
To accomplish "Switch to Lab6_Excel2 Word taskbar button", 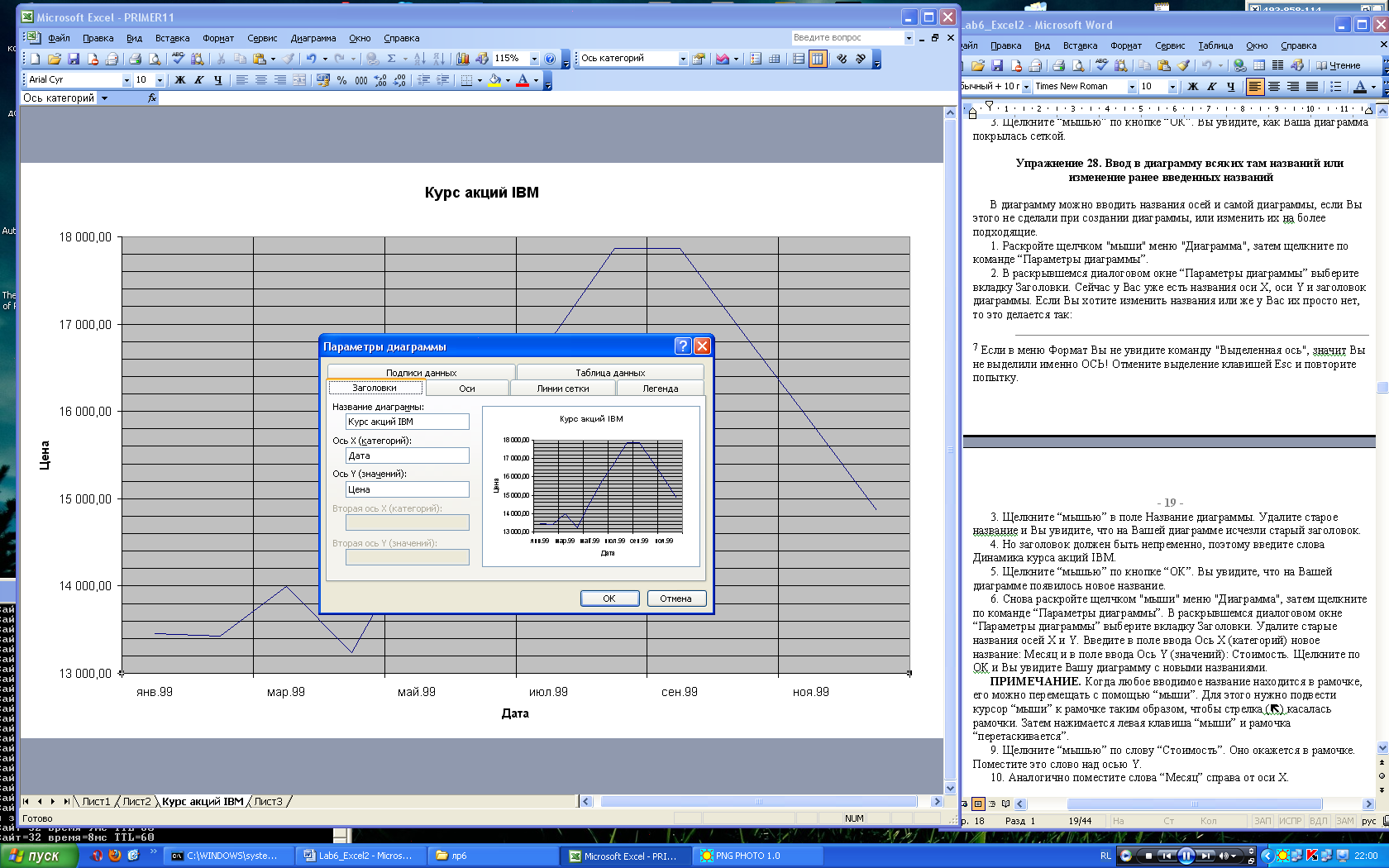I will click(359, 856).
